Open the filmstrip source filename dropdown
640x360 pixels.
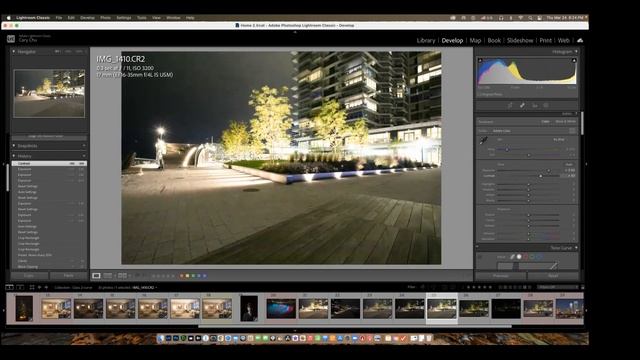coord(144,288)
